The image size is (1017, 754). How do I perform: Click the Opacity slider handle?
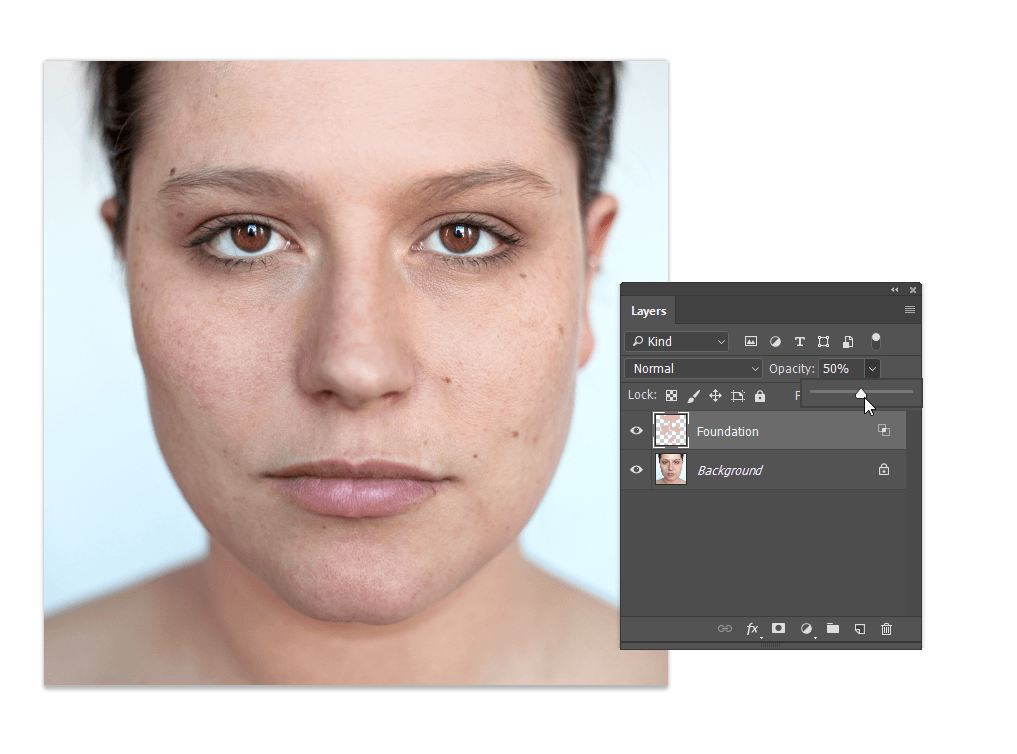tap(861, 393)
